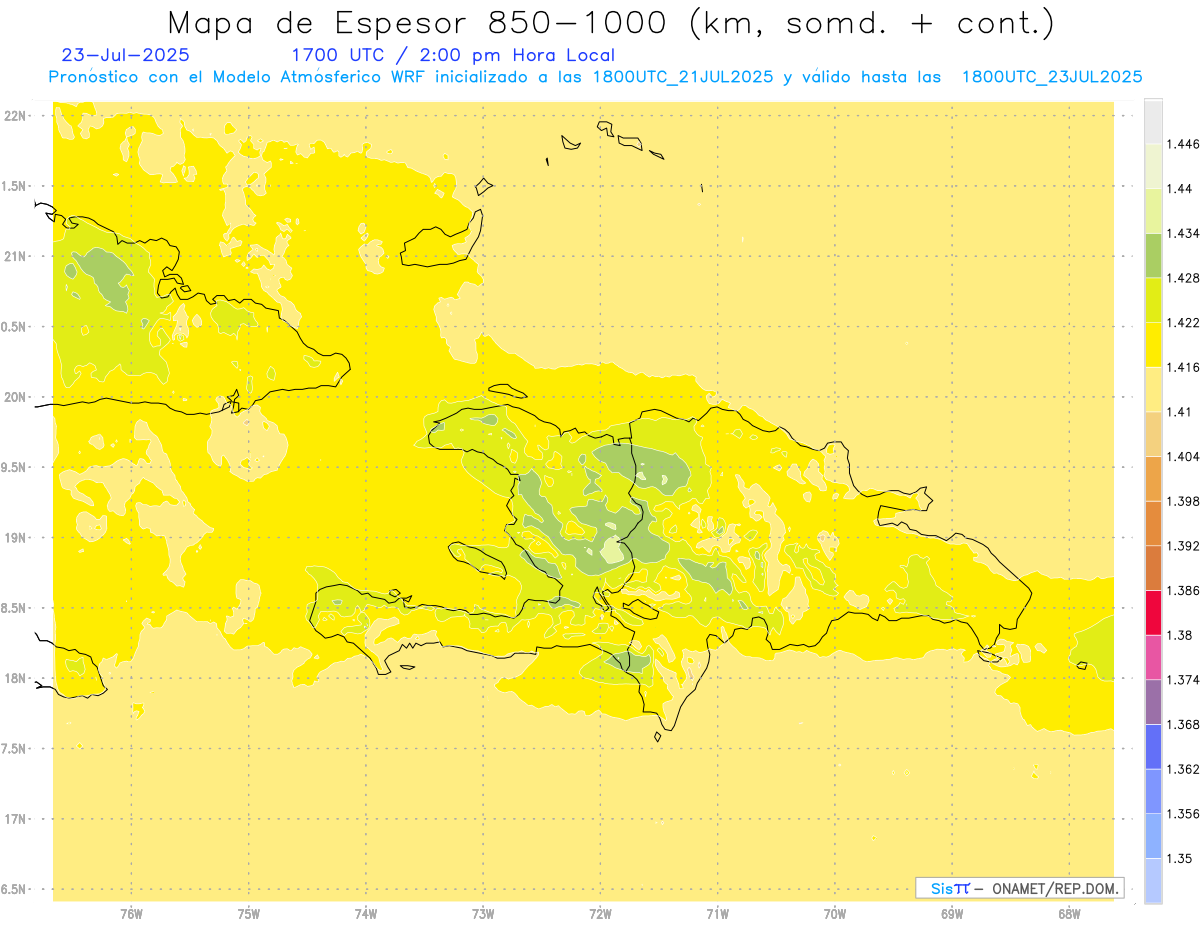1200x927 pixels.
Task: Click the '18N' latitude label
Action: click(15, 679)
